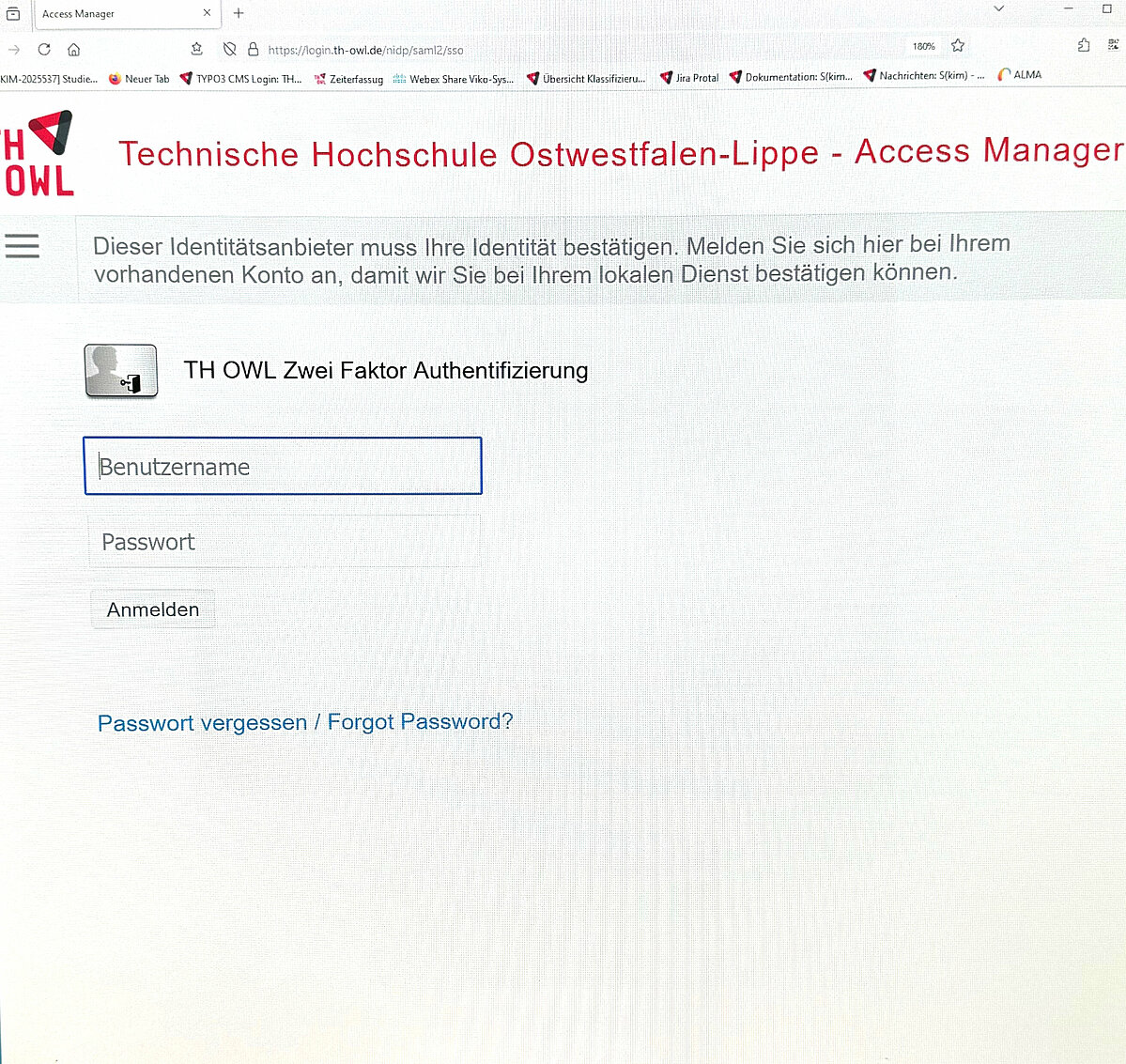Open the Webex Share Viko-Sys bookmark

[x=454, y=79]
